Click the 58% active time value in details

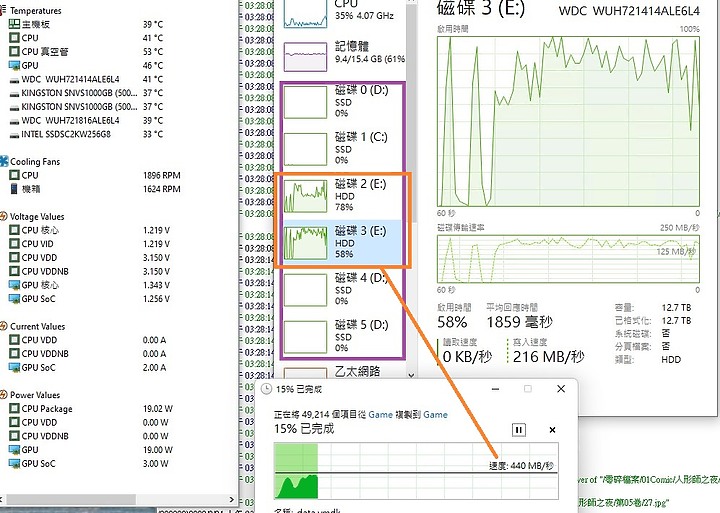pos(452,322)
